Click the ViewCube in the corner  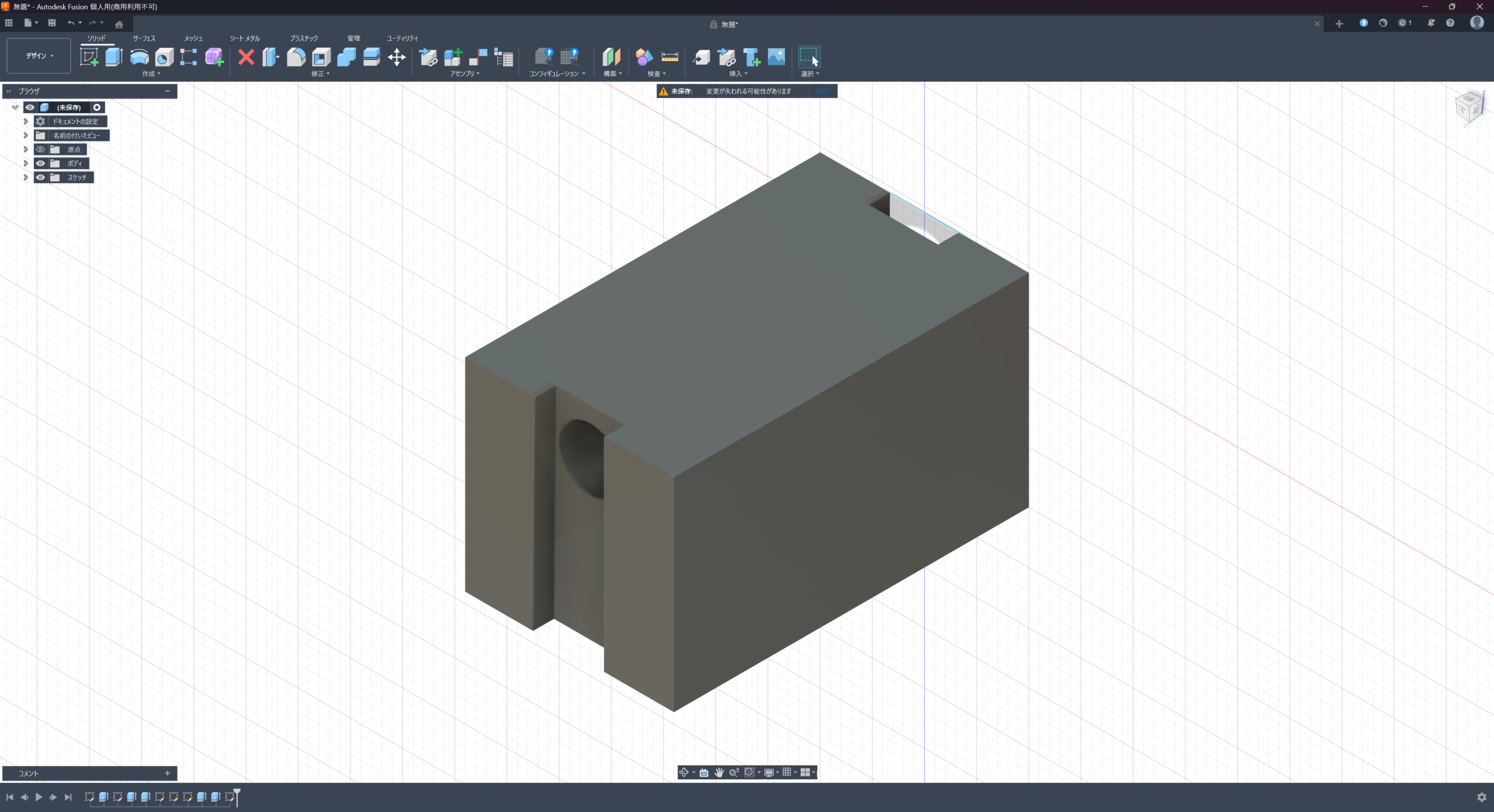(1469, 106)
